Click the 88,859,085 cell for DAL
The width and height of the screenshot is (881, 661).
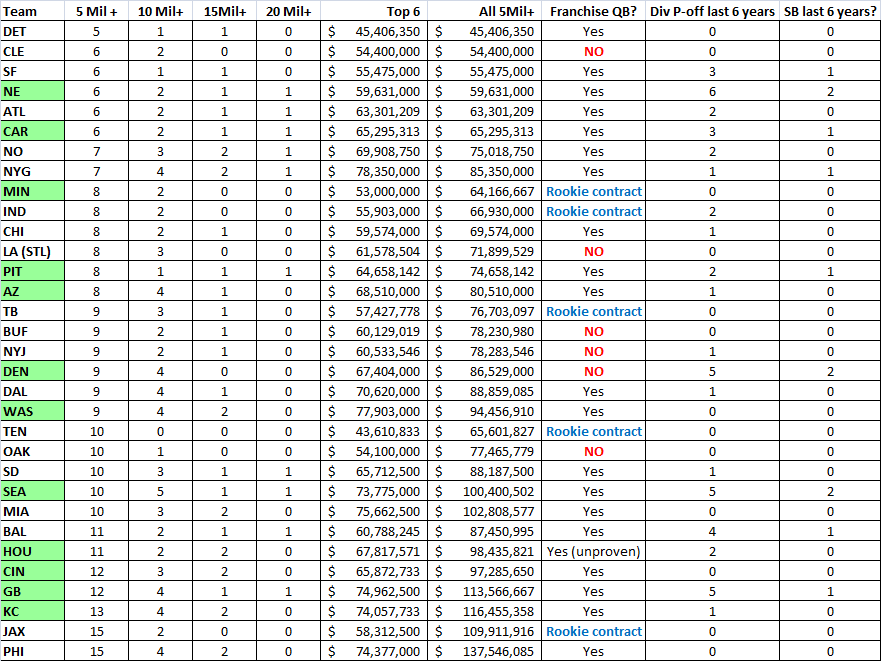(484, 392)
